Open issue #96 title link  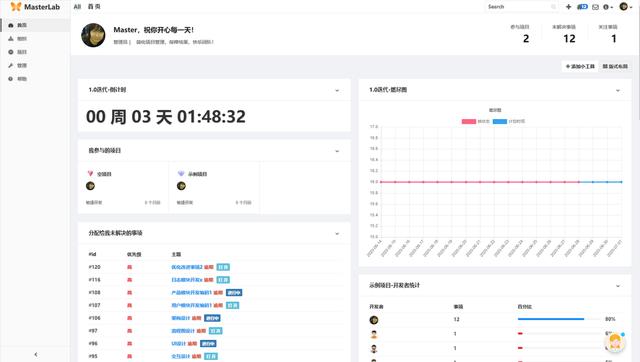coord(178,344)
